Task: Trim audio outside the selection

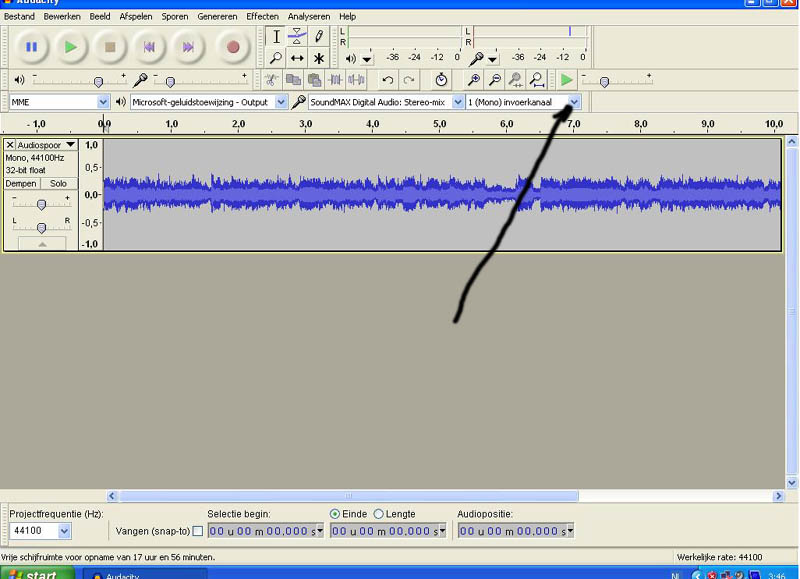Action: pyautogui.click(x=335, y=80)
